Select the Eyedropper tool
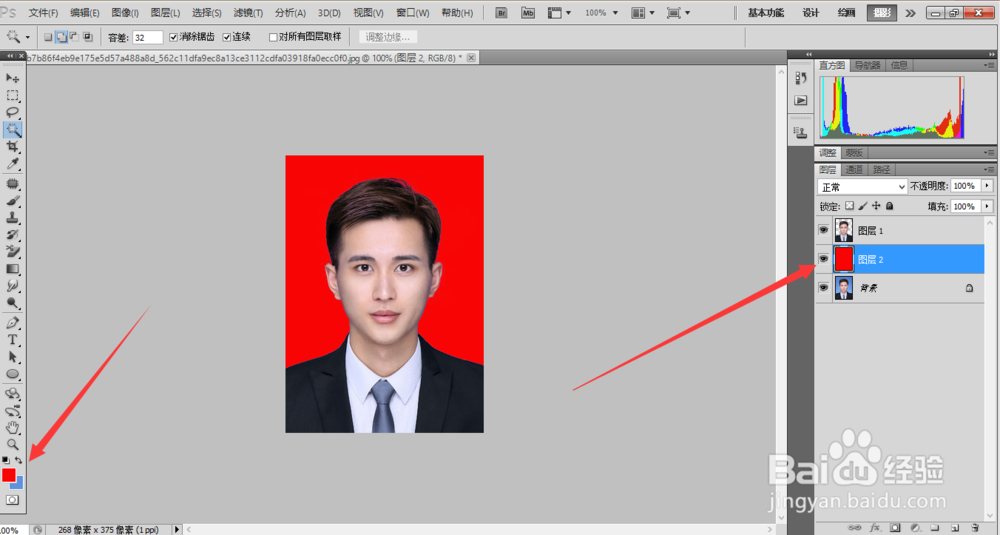Viewport: 1000px width, 535px height. click(12, 164)
